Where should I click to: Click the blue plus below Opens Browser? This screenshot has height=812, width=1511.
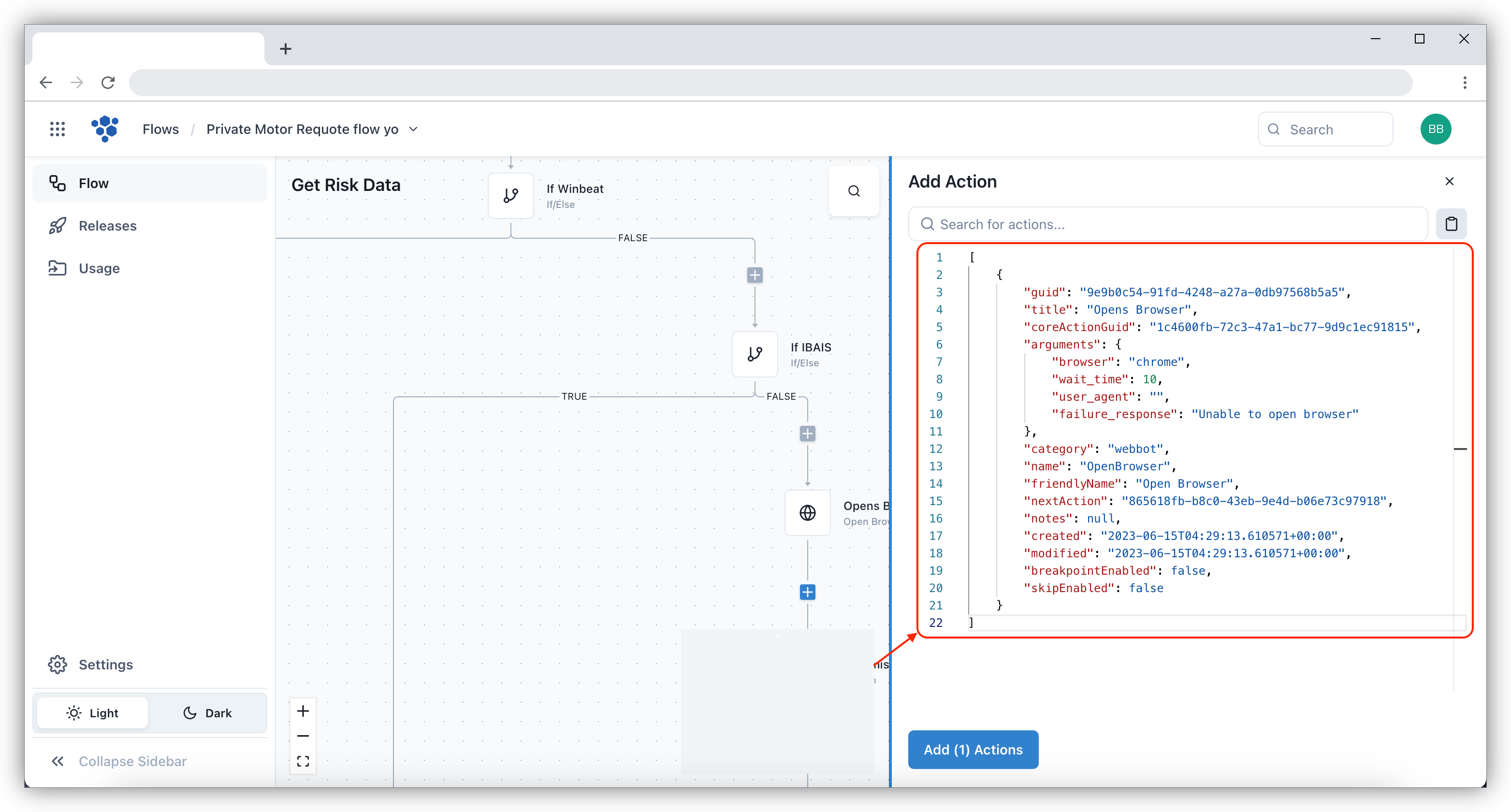tap(807, 592)
